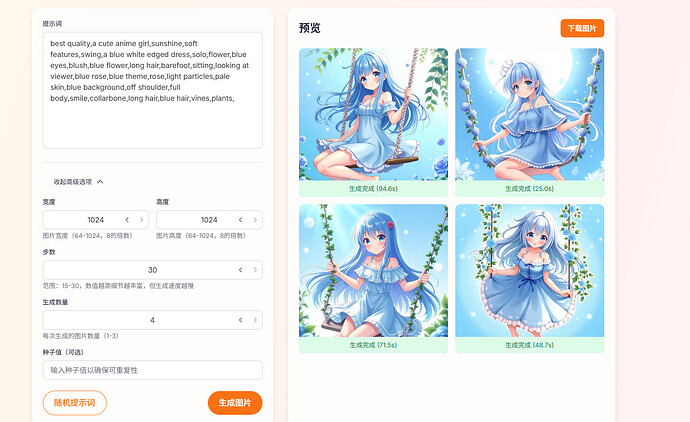Select the 宽度 width number field
The width and height of the screenshot is (690, 422).
[95, 220]
